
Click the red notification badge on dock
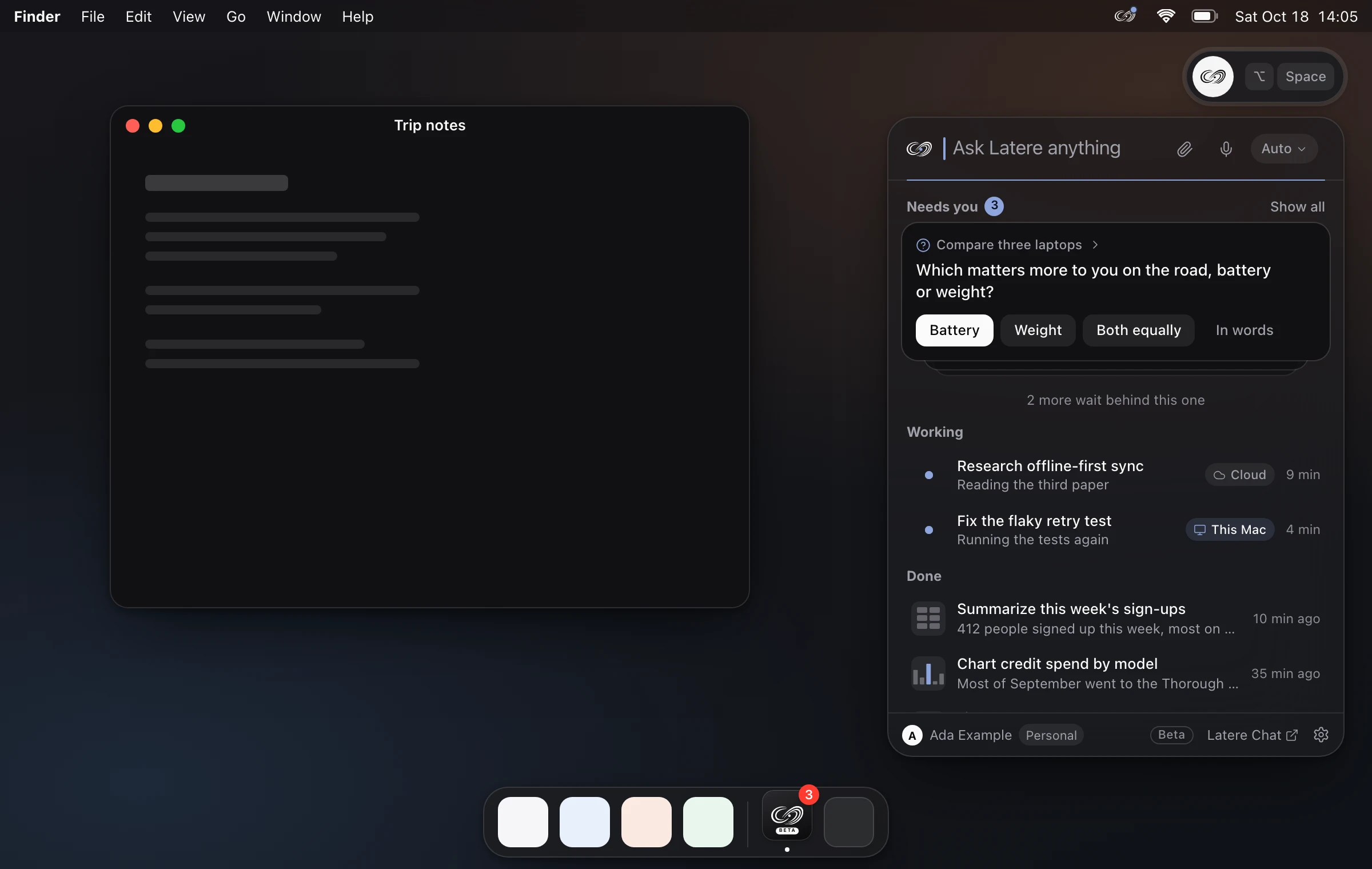pyautogui.click(x=808, y=794)
